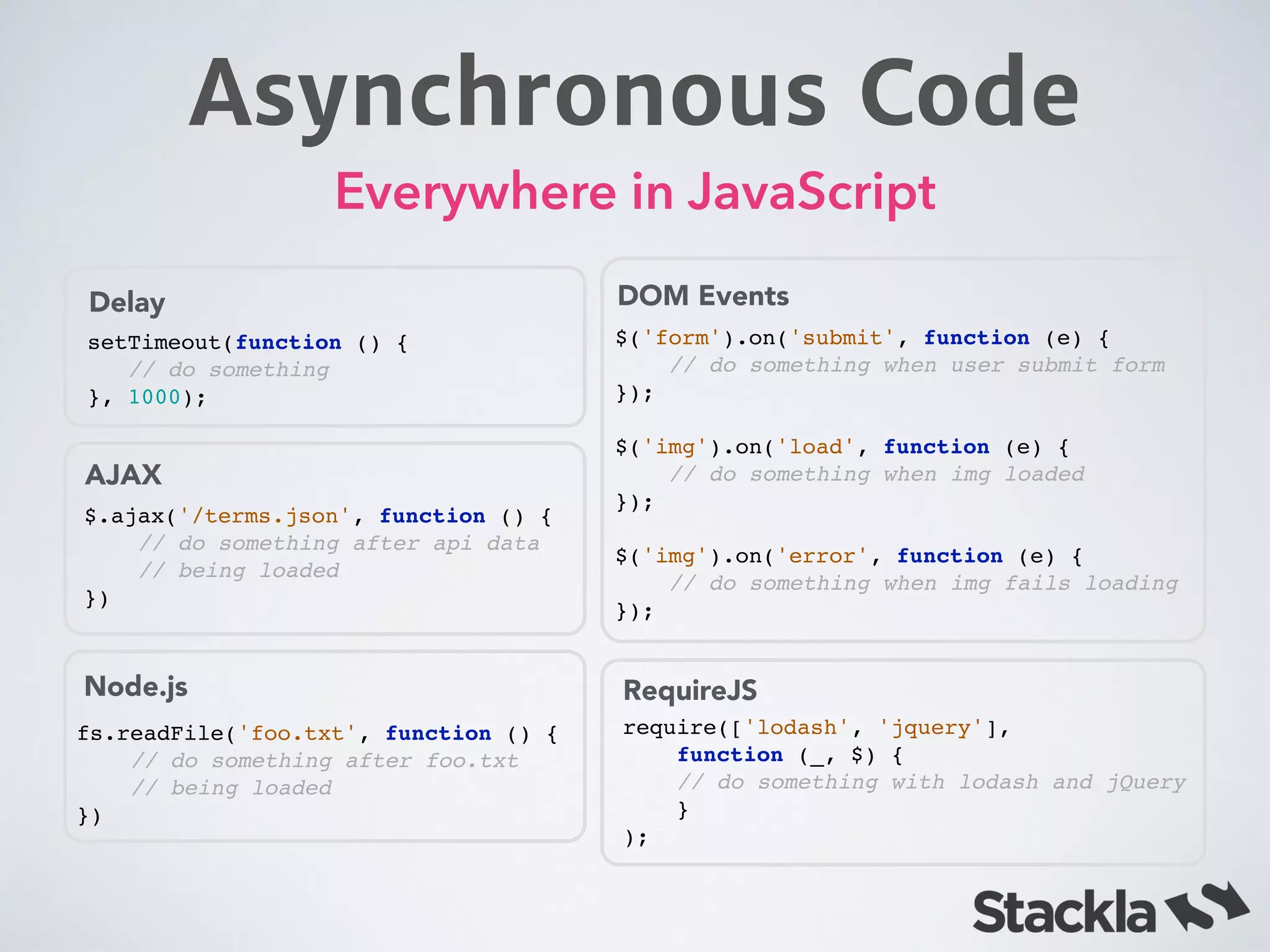Click '// do something with lodash and jQuery'
This screenshot has width=1270, height=952.
(x=931, y=783)
